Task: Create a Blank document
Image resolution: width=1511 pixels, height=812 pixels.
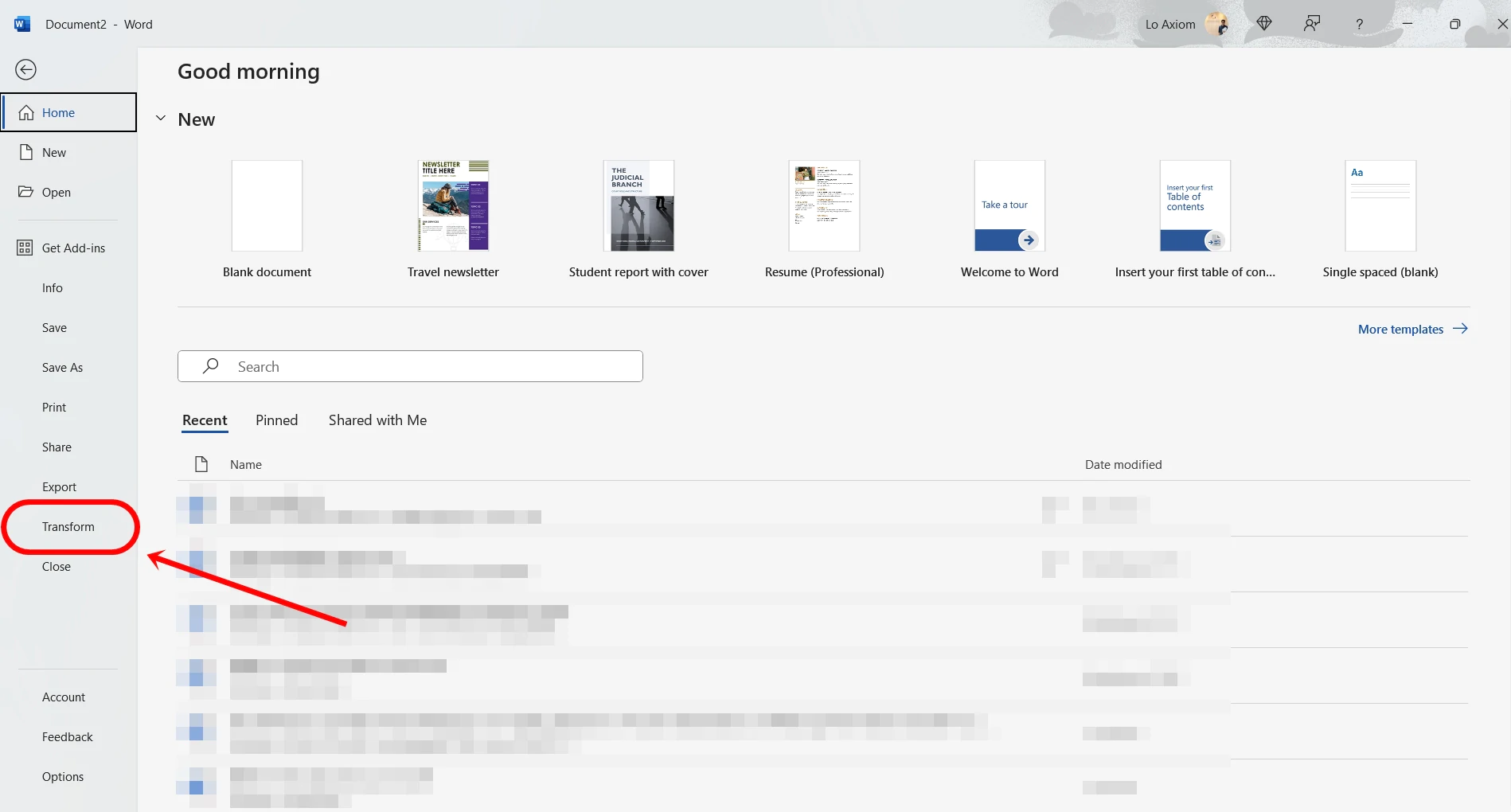Action: [x=267, y=220]
